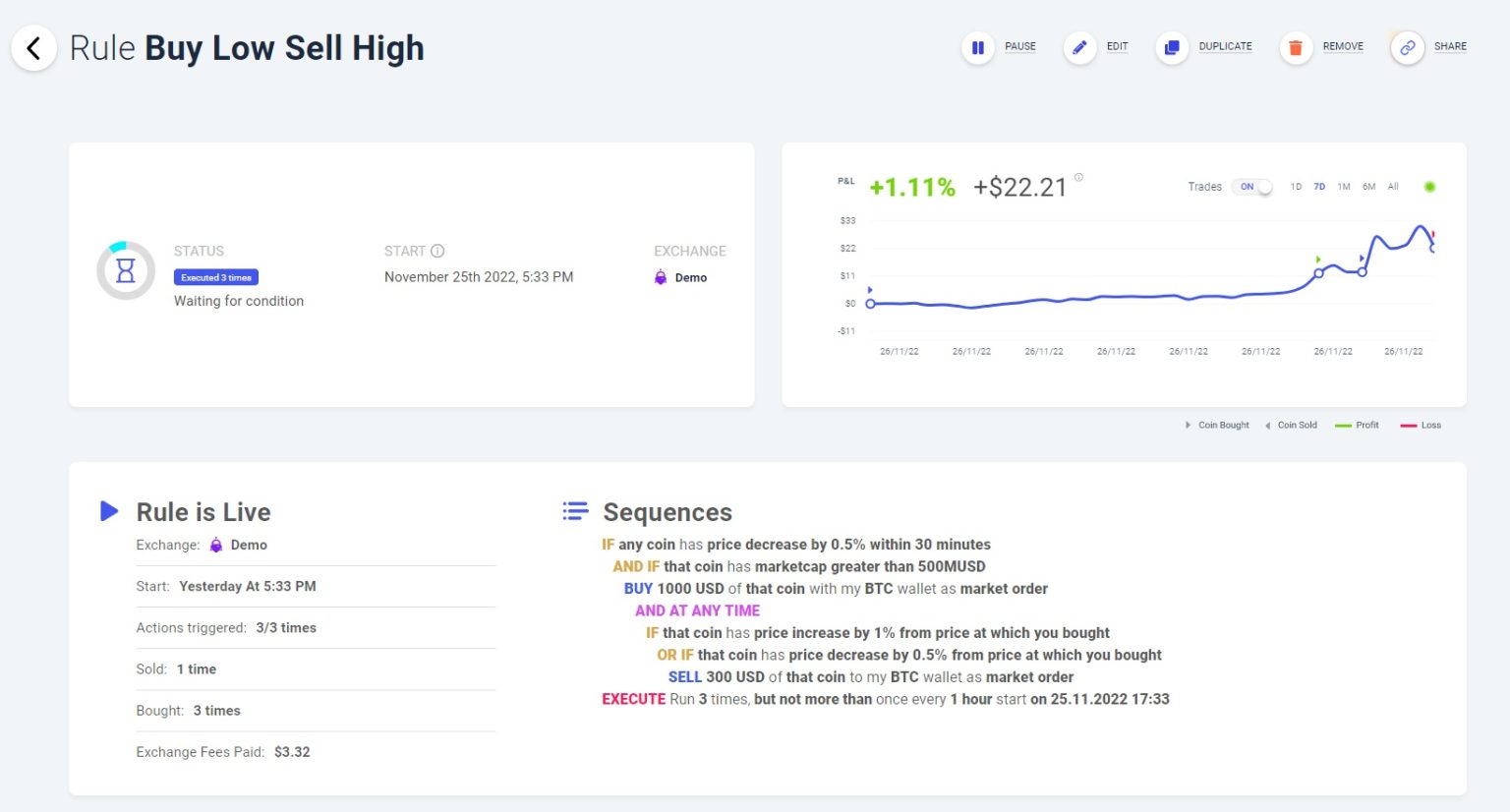
Task: Open the Edit pencil icon
Action: (x=1079, y=46)
